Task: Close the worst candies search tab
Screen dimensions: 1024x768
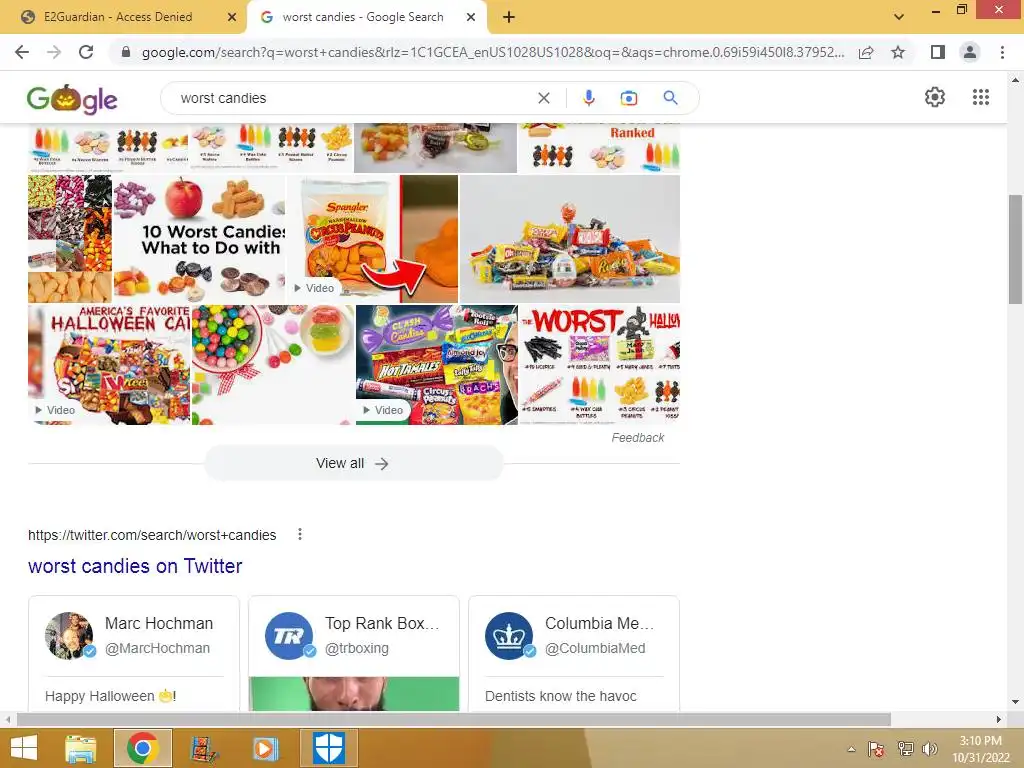Action: [x=471, y=17]
